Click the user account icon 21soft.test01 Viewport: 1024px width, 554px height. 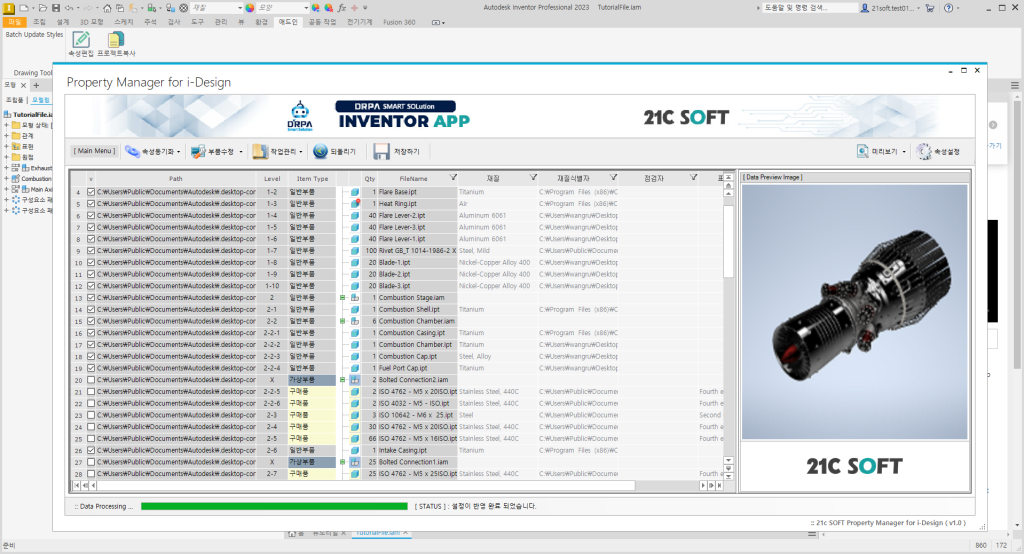pos(865,8)
